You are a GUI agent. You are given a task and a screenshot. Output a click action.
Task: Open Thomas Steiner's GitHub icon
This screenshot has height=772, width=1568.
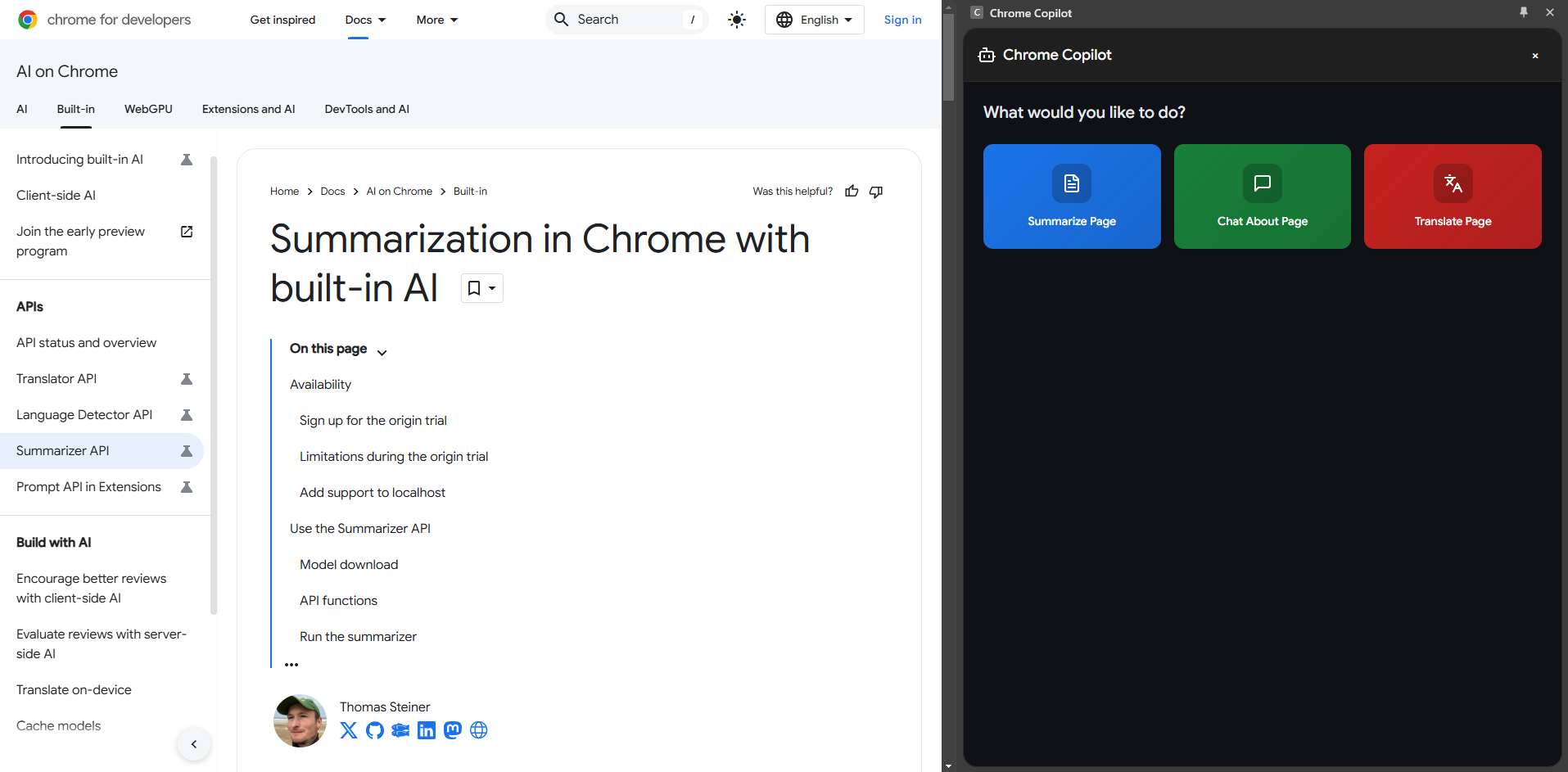(x=375, y=730)
